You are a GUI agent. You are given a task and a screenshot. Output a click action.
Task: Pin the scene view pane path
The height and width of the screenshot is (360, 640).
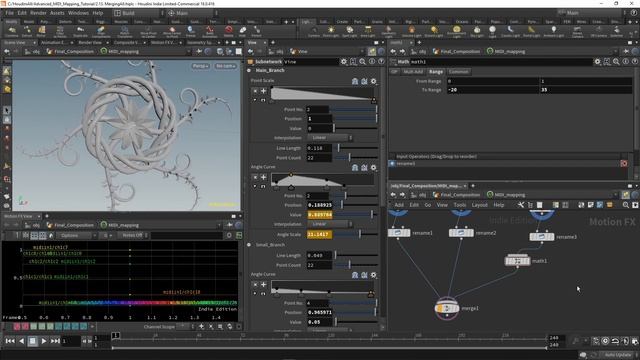pyautogui.click(x=199, y=51)
